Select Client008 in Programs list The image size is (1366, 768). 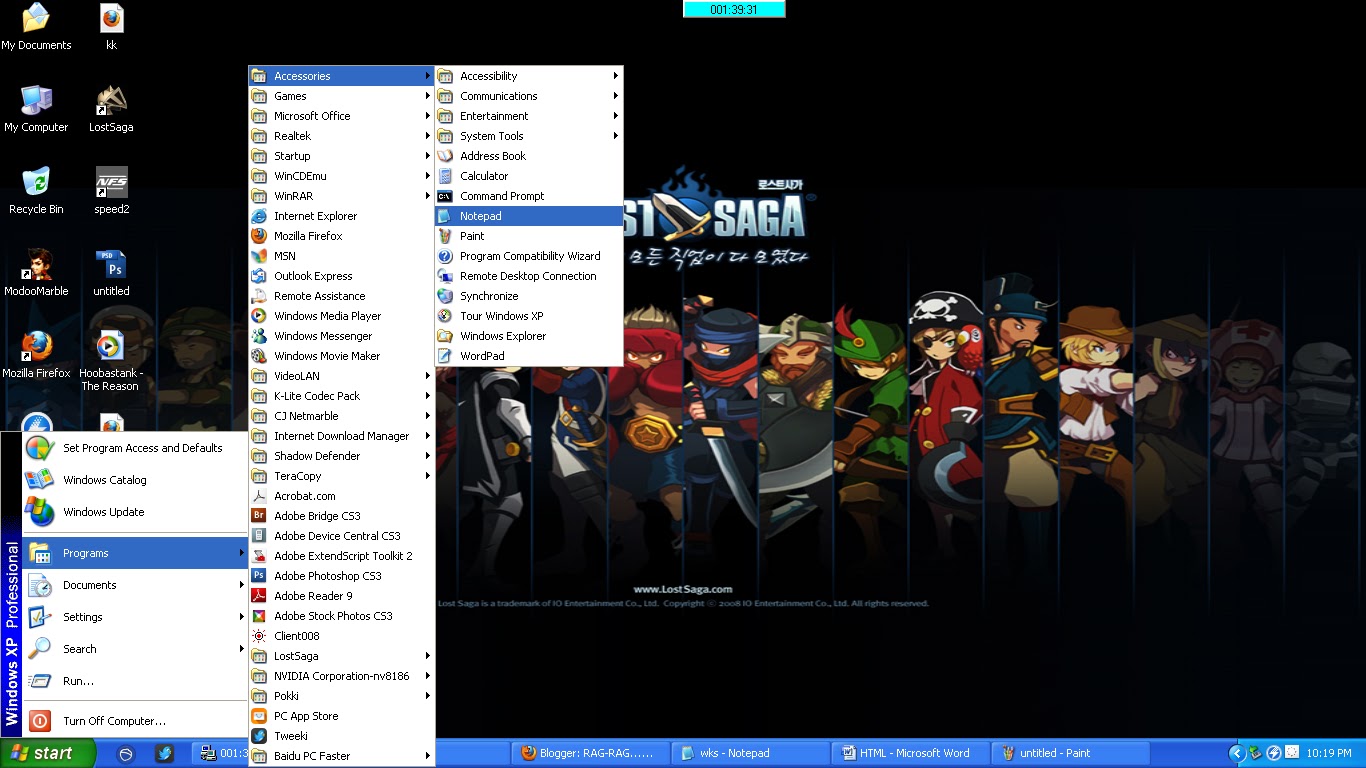tap(342, 636)
